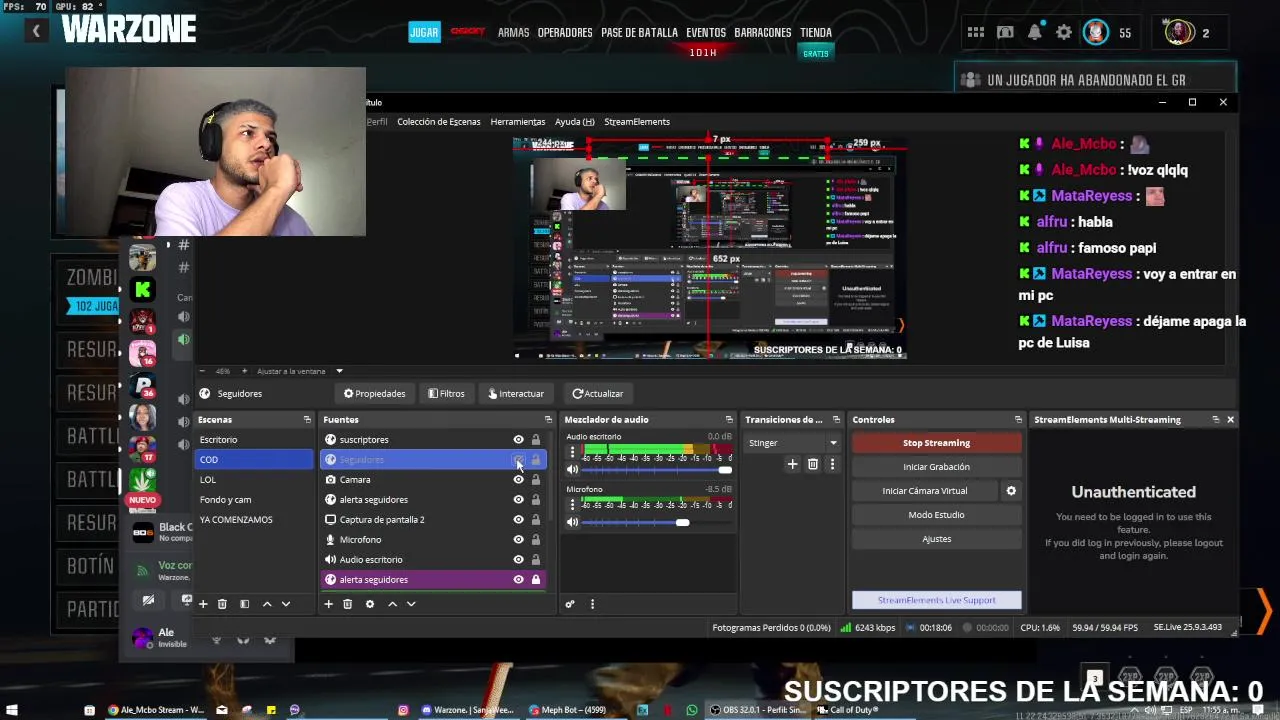Open Audio escritorio channel options dots
Image resolution: width=1280 pixels, height=720 pixels.
click(572, 452)
